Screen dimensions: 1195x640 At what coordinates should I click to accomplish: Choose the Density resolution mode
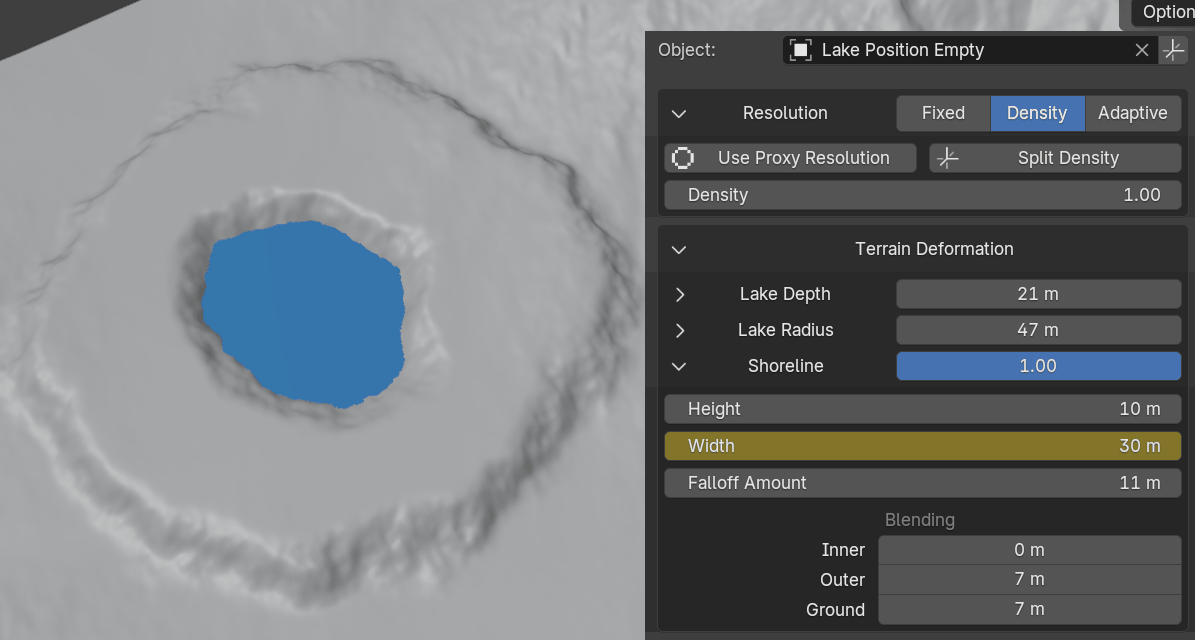tap(1036, 113)
